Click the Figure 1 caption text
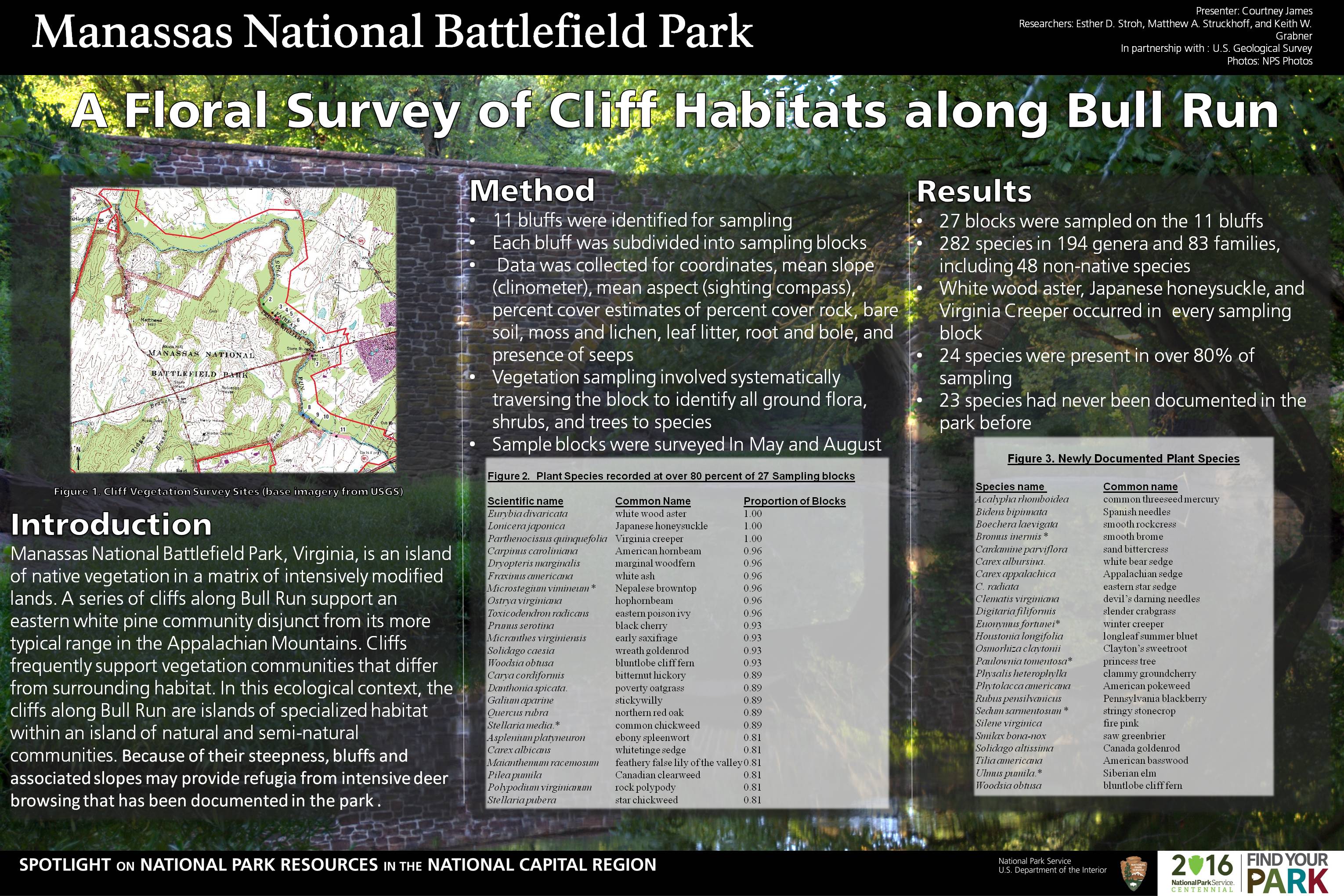Screen dimensions: 1344x896 pyautogui.click(x=228, y=491)
